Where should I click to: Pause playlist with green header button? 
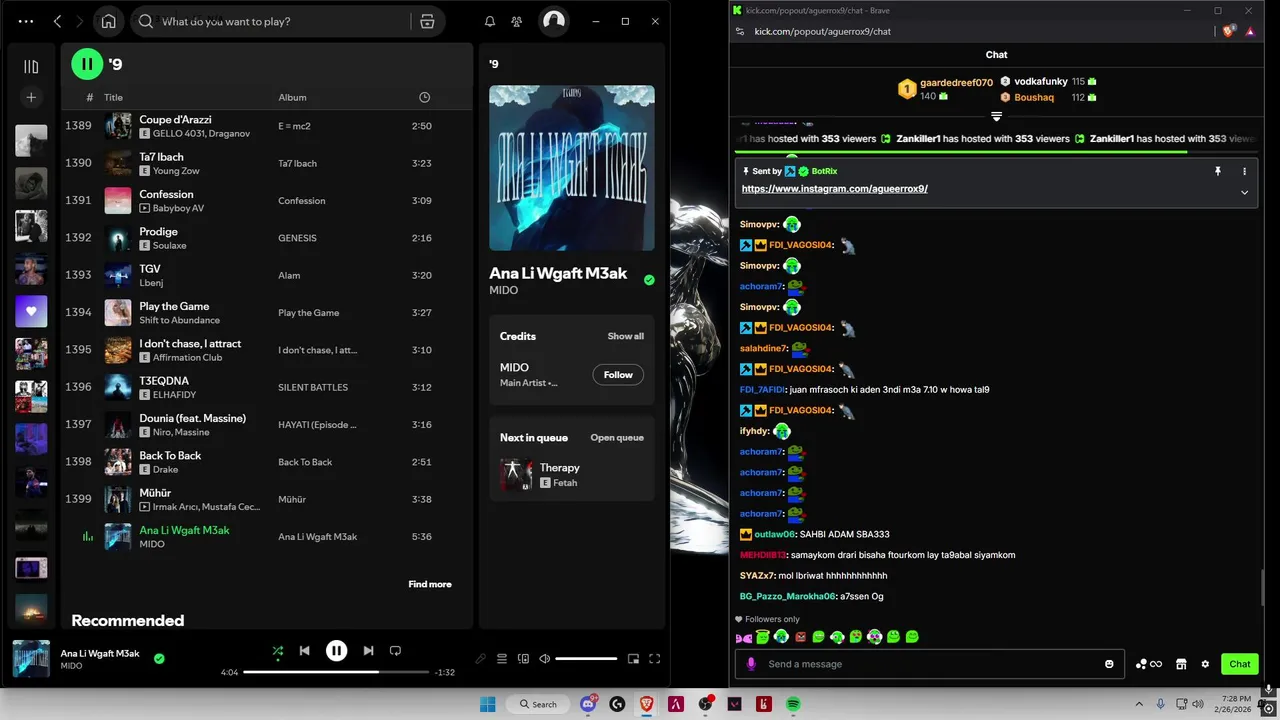pyautogui.click(x=87, y=64)
